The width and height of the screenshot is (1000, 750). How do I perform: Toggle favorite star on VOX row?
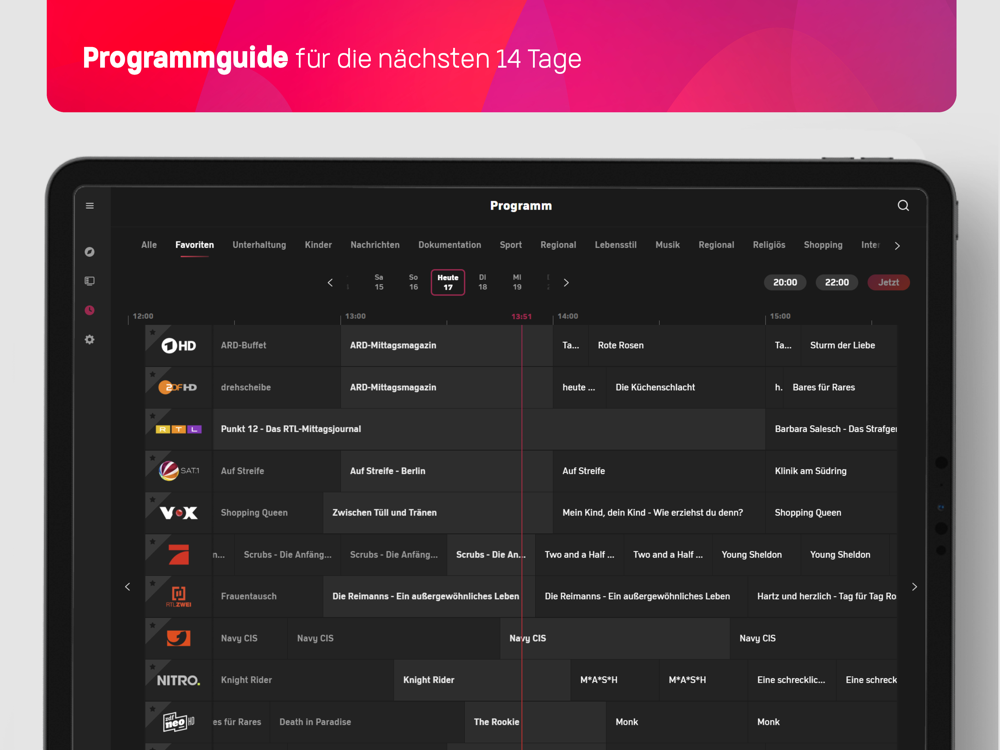(152, 500)
